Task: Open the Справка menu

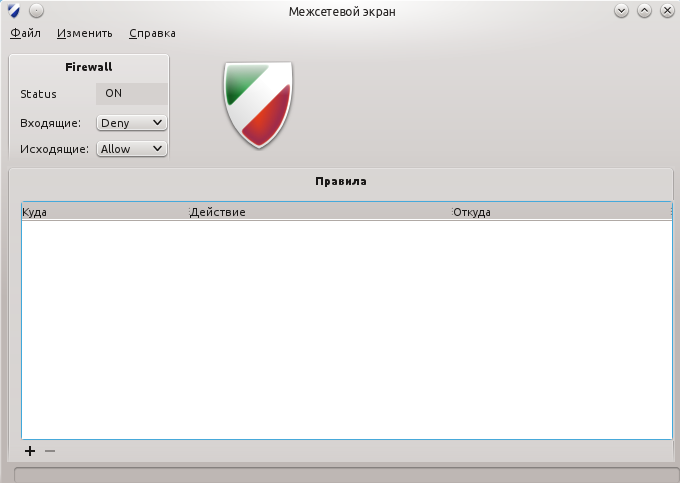Action: [152, 33]
